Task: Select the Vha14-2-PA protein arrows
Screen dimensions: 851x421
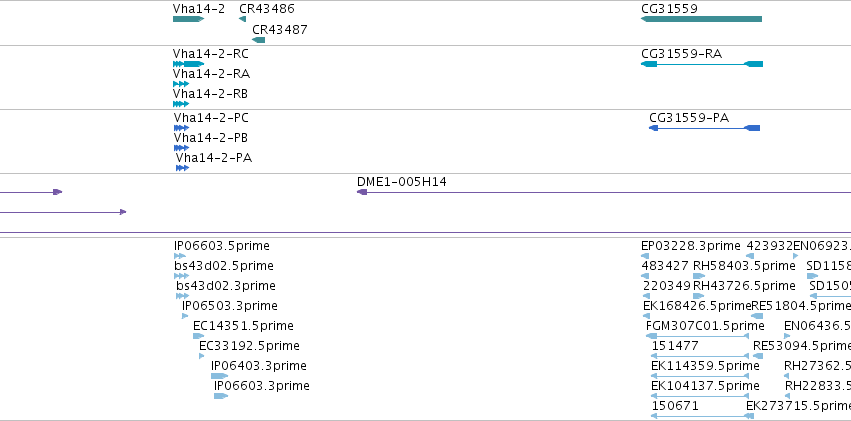Action: pos(182,168)
